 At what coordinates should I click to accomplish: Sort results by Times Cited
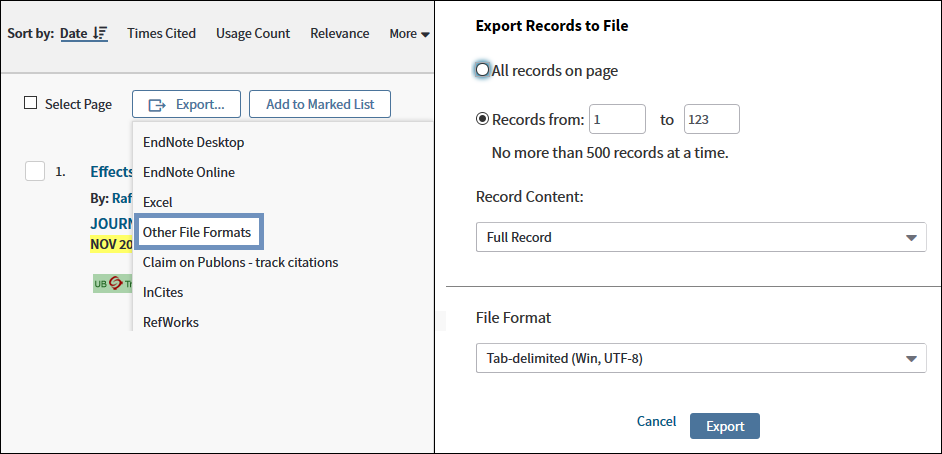pos(161,34)
